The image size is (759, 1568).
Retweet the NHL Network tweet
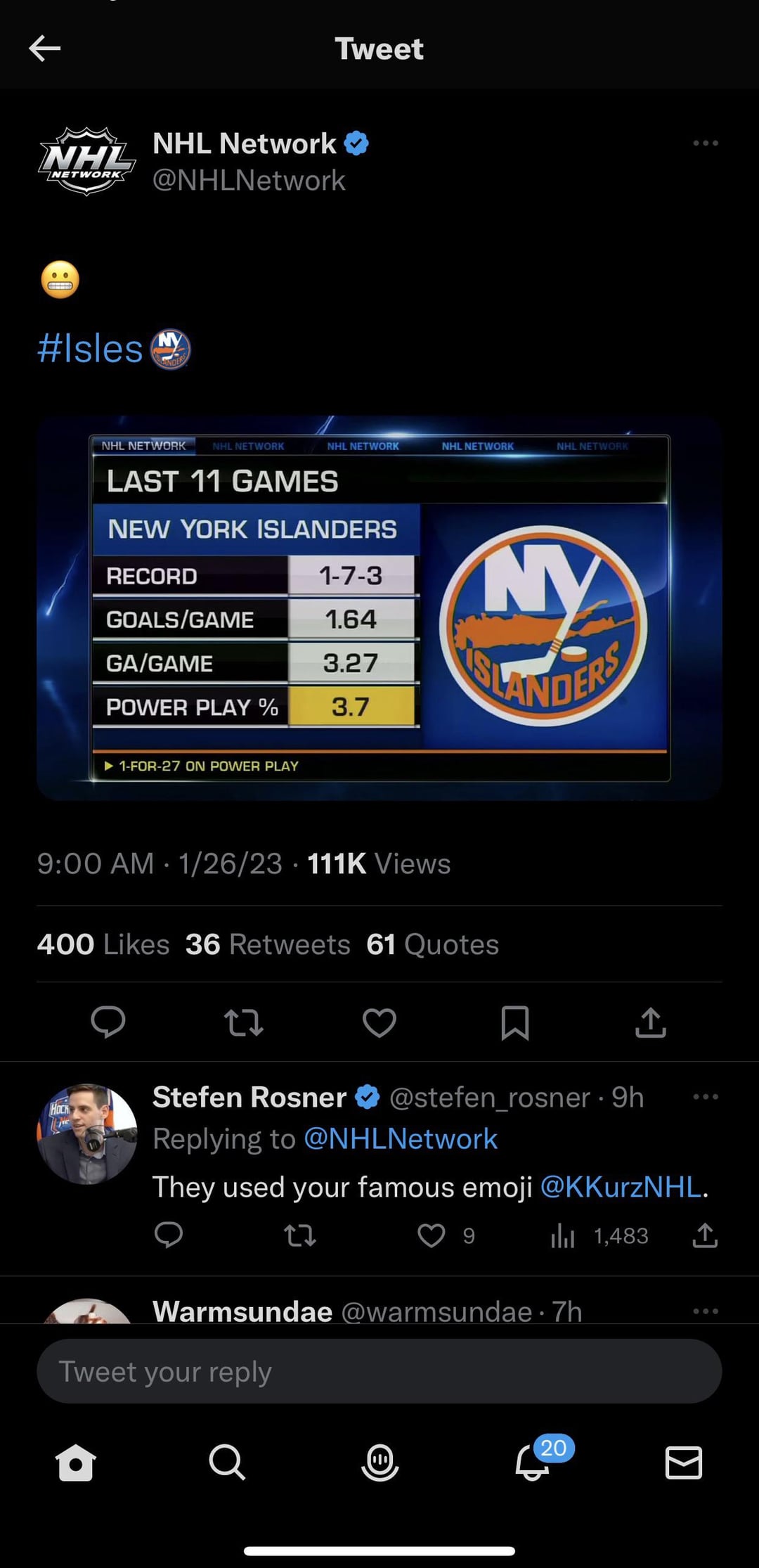[243, 1022]
